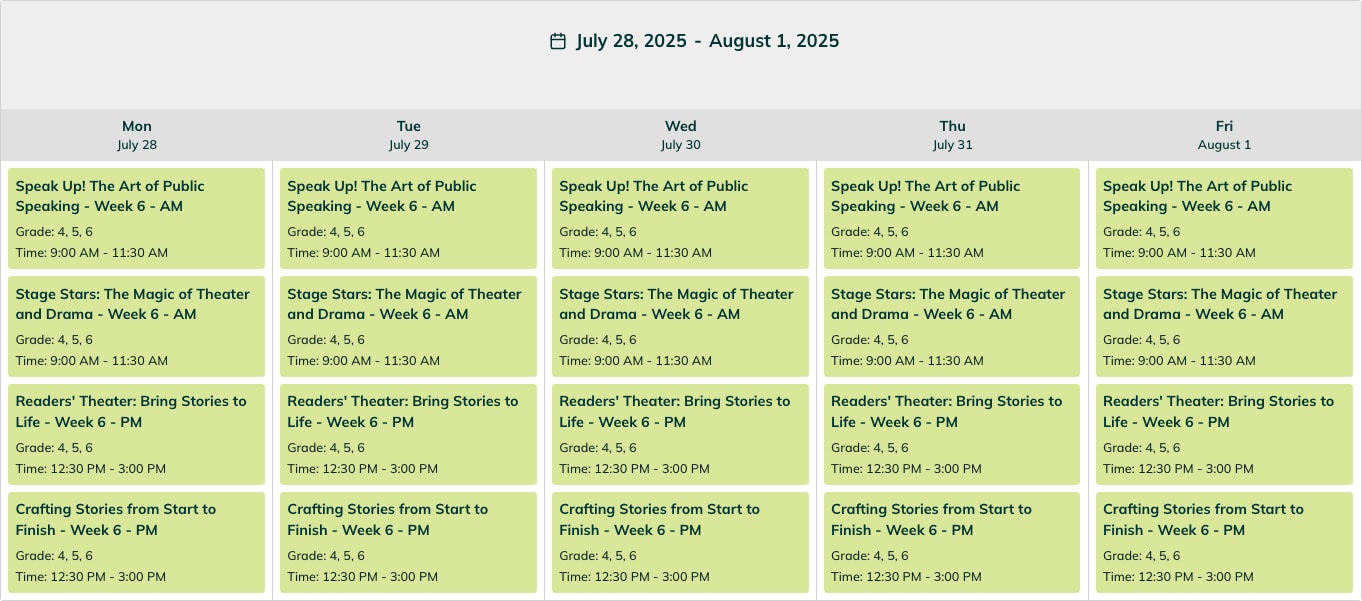Open Monday's Speak Up! Public Speaking class
1362x601 pixels.
136,218
